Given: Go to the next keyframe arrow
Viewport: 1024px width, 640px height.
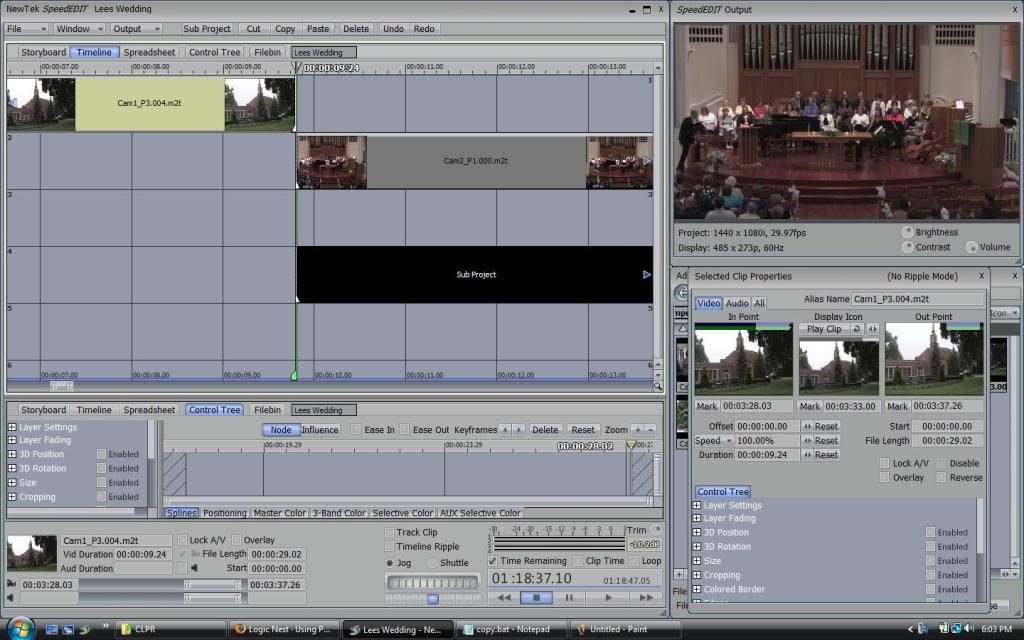Looking at the screenshot, I should 519,430.
